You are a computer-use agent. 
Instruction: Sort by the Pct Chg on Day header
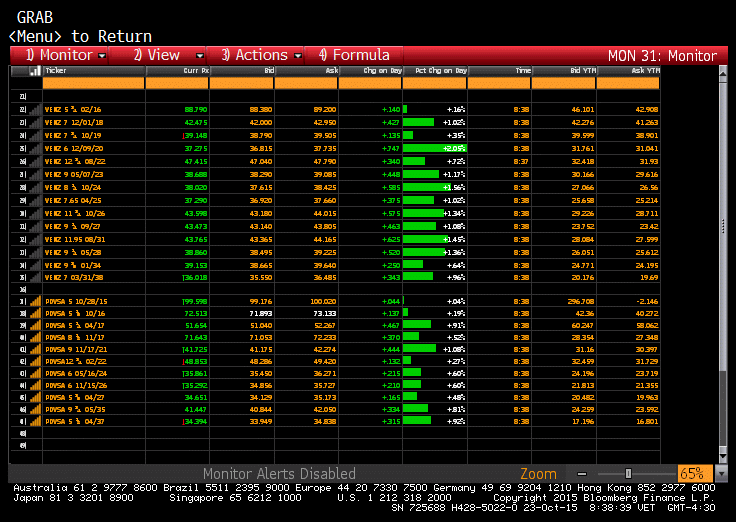435,71
